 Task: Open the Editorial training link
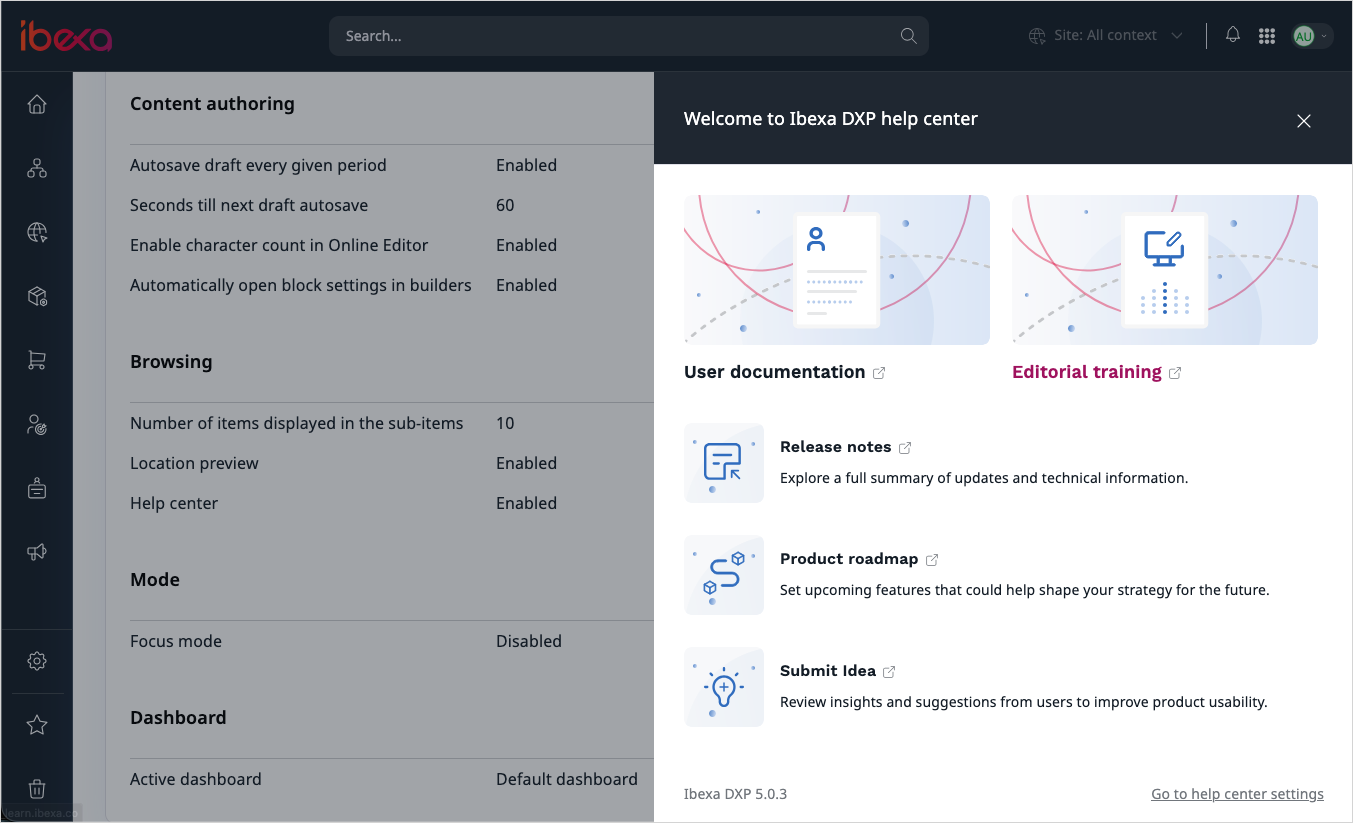pyautogui.click(x=1087, y=372)
